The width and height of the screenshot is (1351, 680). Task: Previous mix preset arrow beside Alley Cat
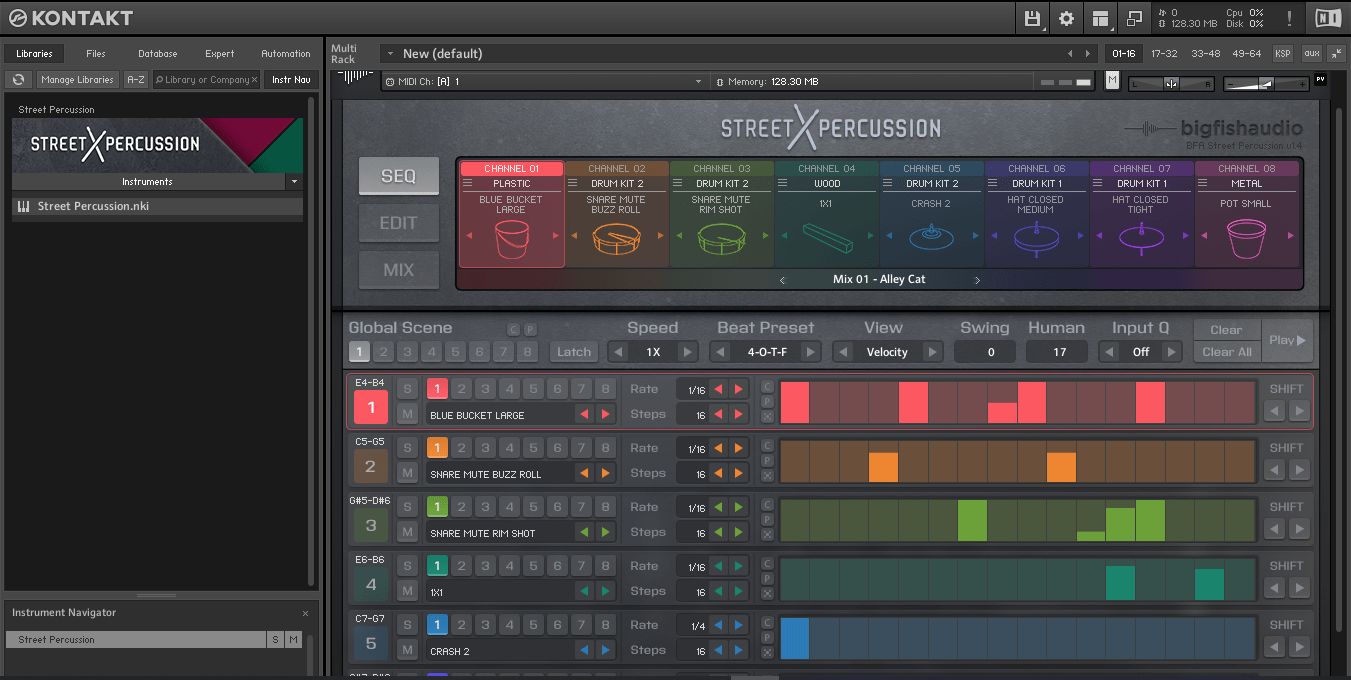(x=783, y=280)
